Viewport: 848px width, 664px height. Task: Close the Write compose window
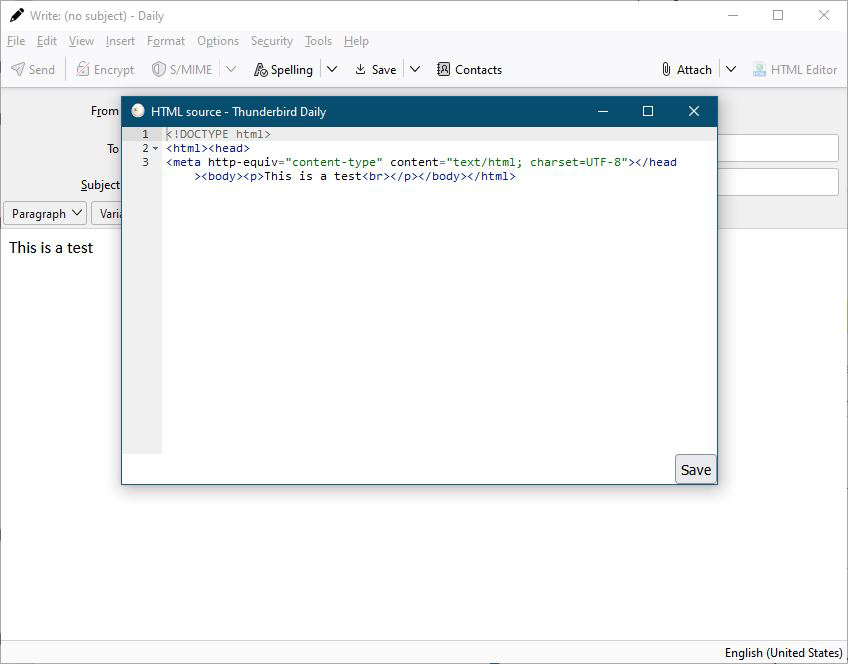(x=824, y=15)
